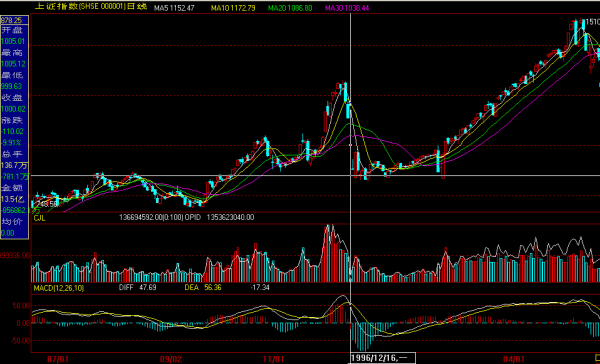Screen dimensions: 600x364
Task: Click the MACD value -17.34
Action: click(x=260, y=287)
